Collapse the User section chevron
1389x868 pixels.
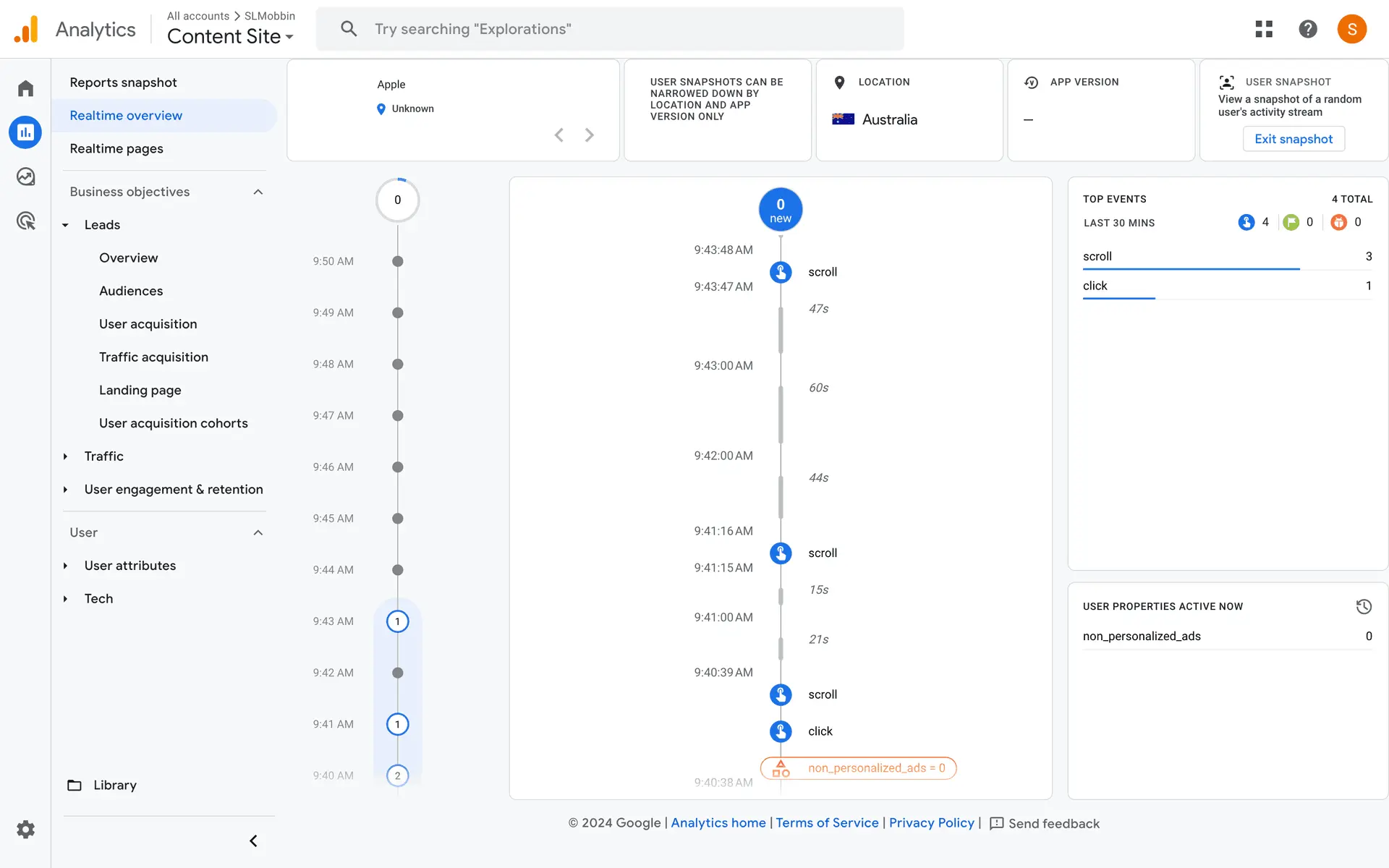(x=258, y=532)
